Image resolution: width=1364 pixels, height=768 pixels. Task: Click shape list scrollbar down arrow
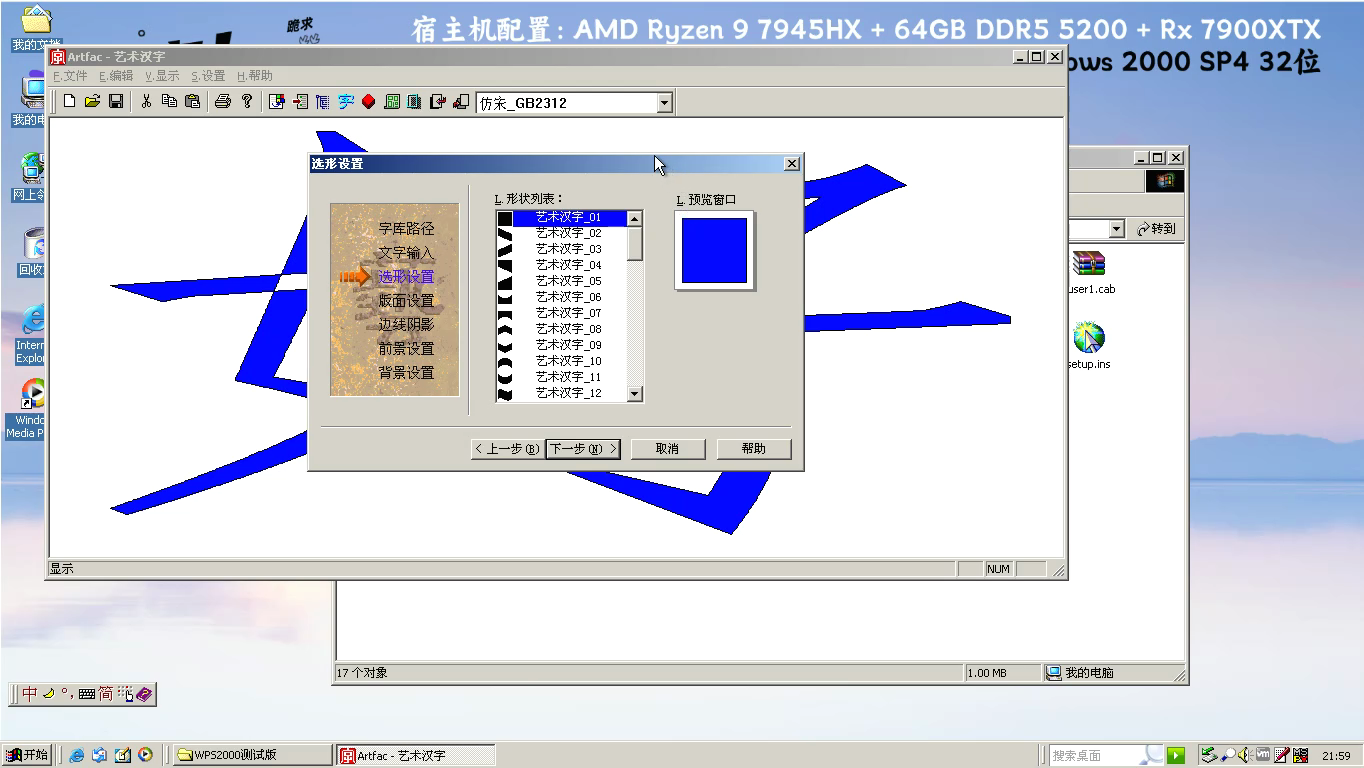point(634,394)
